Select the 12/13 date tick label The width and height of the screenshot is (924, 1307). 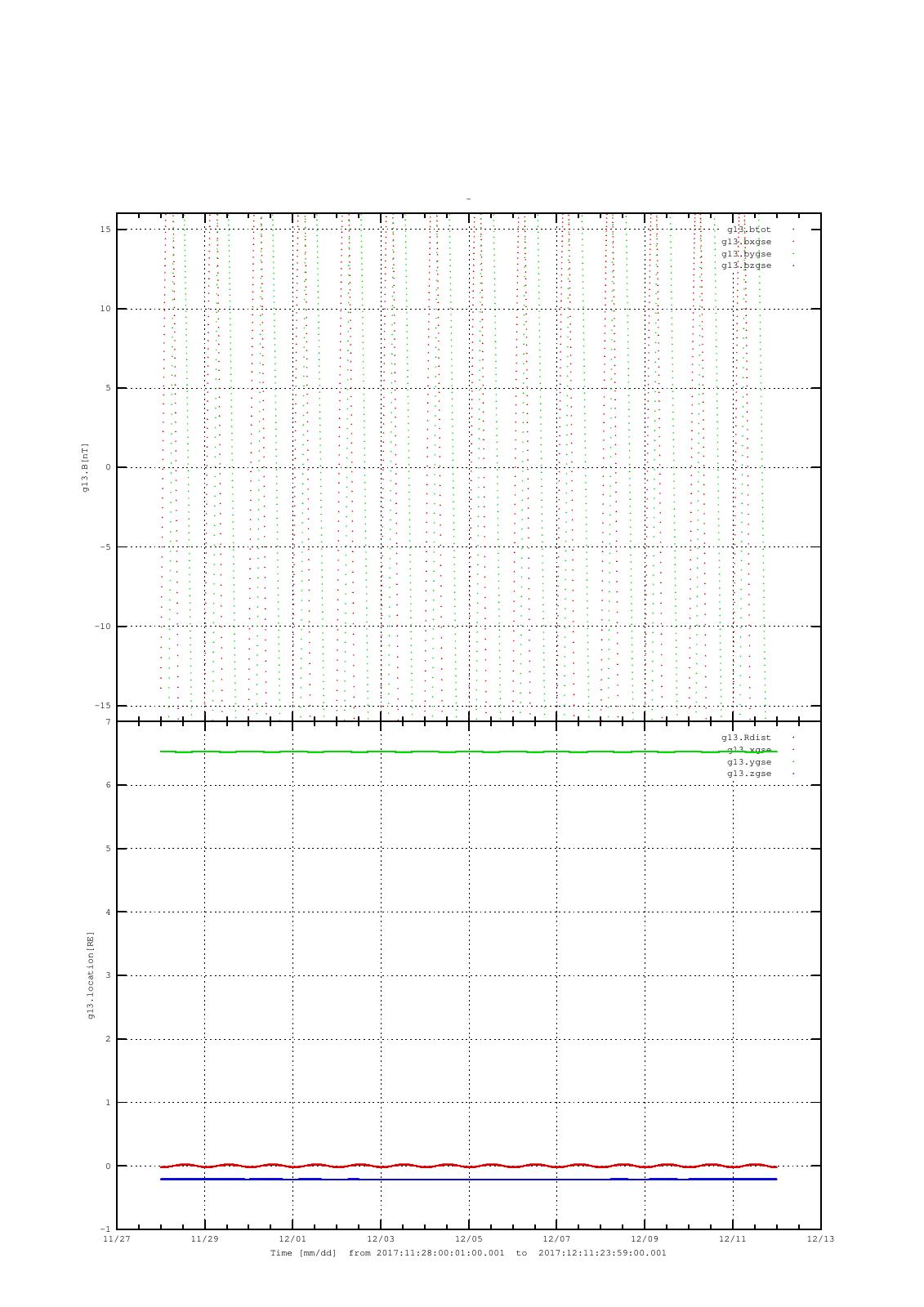coord(820,1239)
